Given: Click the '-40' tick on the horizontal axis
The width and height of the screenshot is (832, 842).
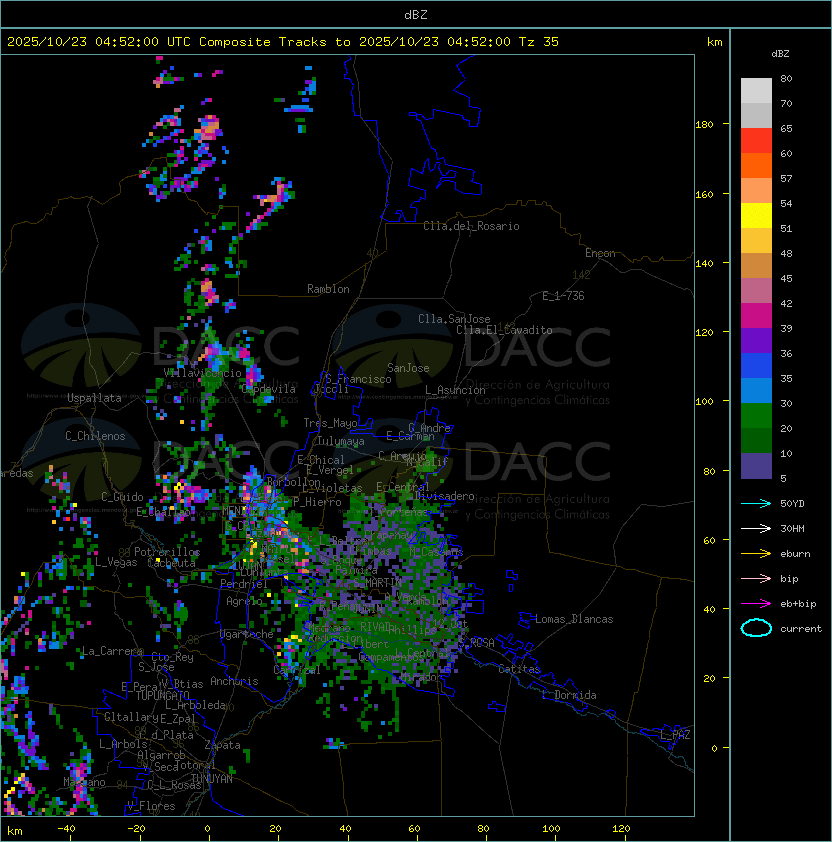Looking at the screenshot, I should pyautogui.click(x=66, y=829).
